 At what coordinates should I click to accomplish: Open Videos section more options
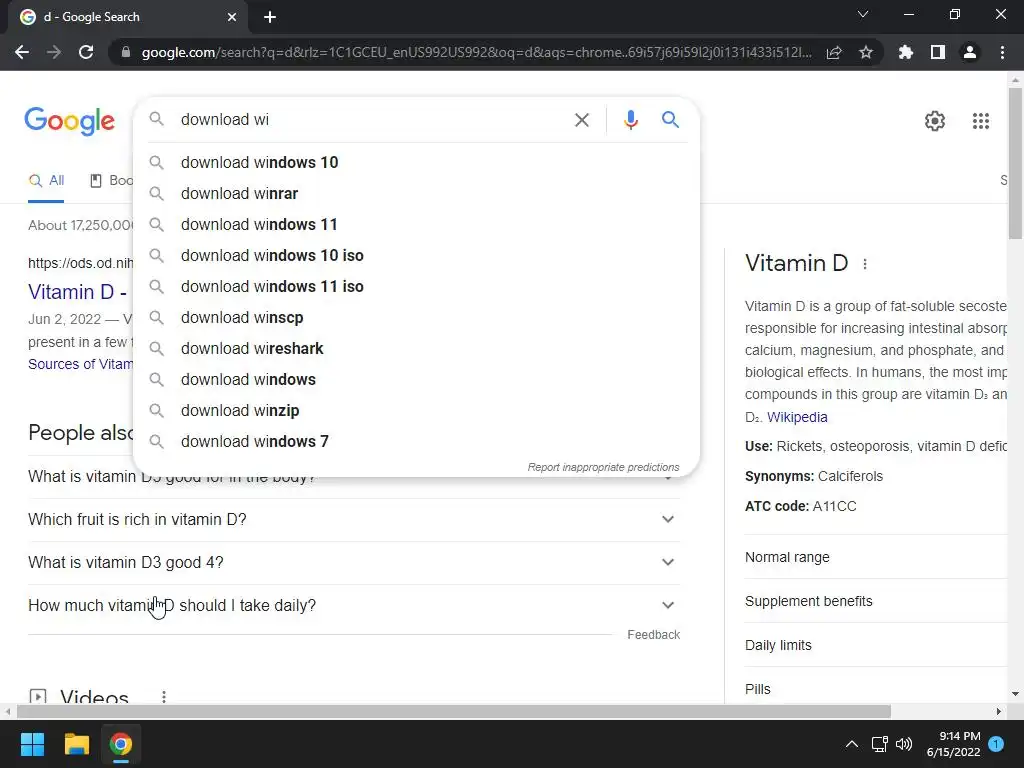[164, 696]
